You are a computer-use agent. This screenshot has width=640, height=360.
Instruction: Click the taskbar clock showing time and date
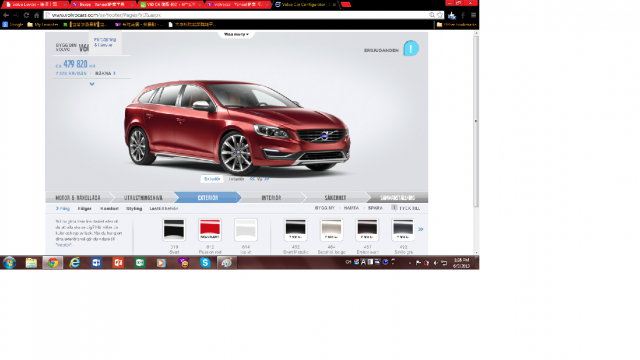pos(461,263)
